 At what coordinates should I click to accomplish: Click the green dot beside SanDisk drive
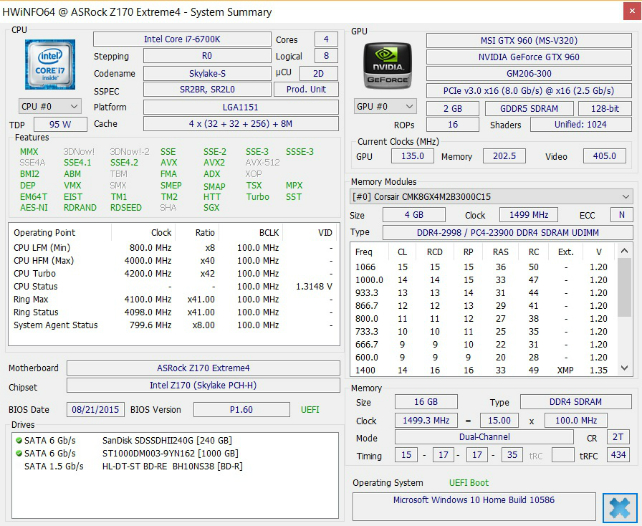tap(18, 440)
